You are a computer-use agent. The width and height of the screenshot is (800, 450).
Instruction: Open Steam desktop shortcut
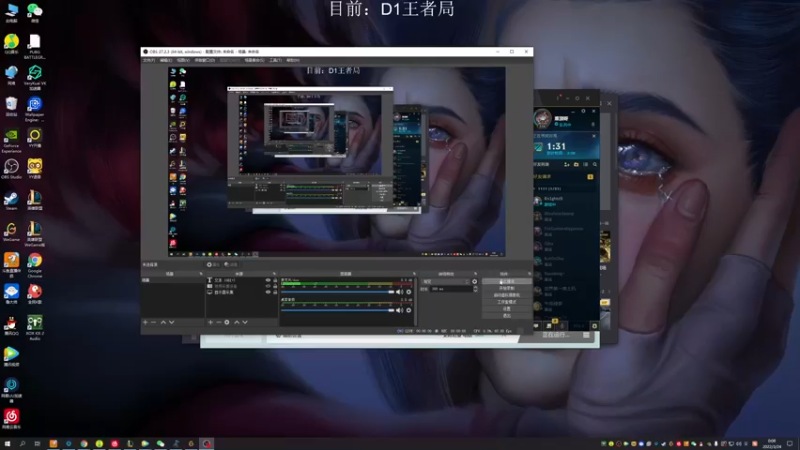click(11, 200)
